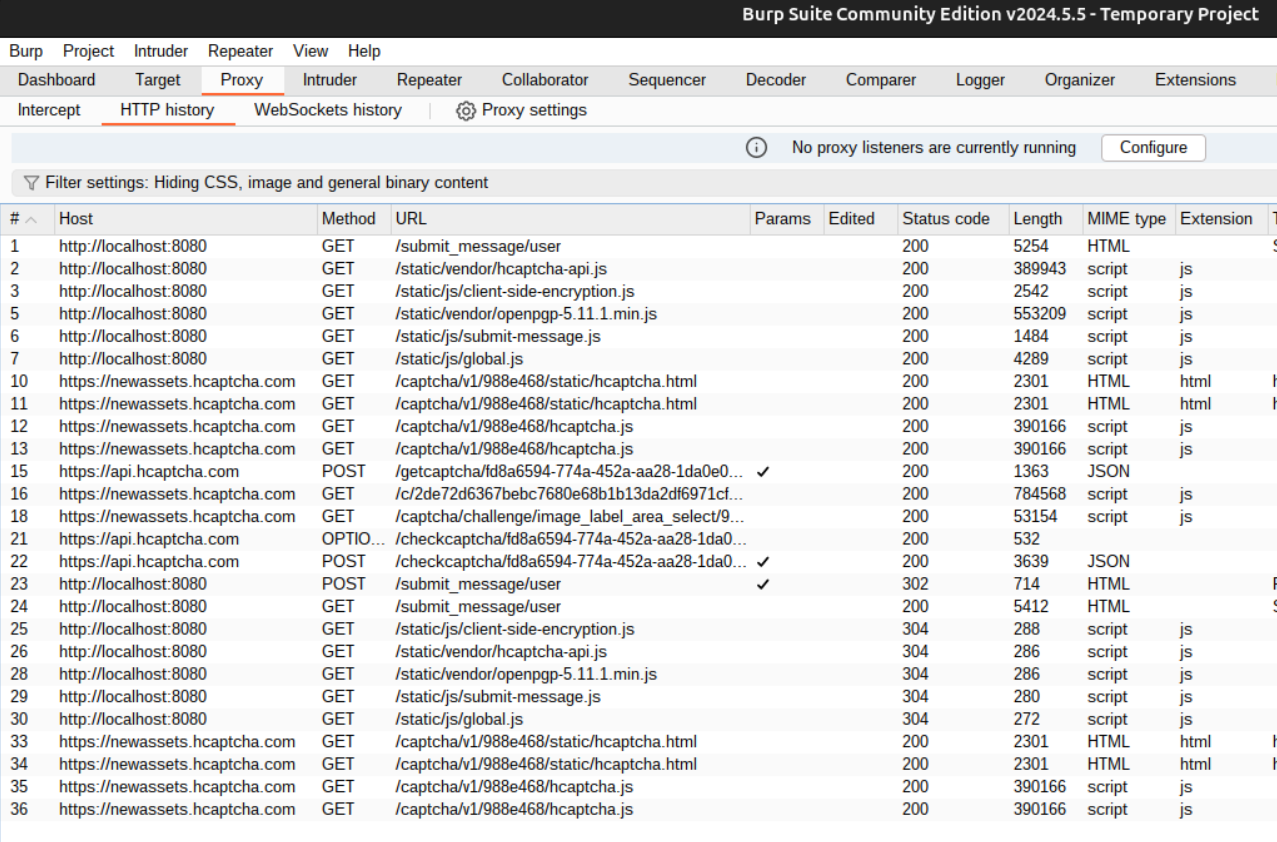Image resolution: width=1277 pixels, height=842 pixels.
Task: Sort by the # column arrow
Action: click(31, 219)
